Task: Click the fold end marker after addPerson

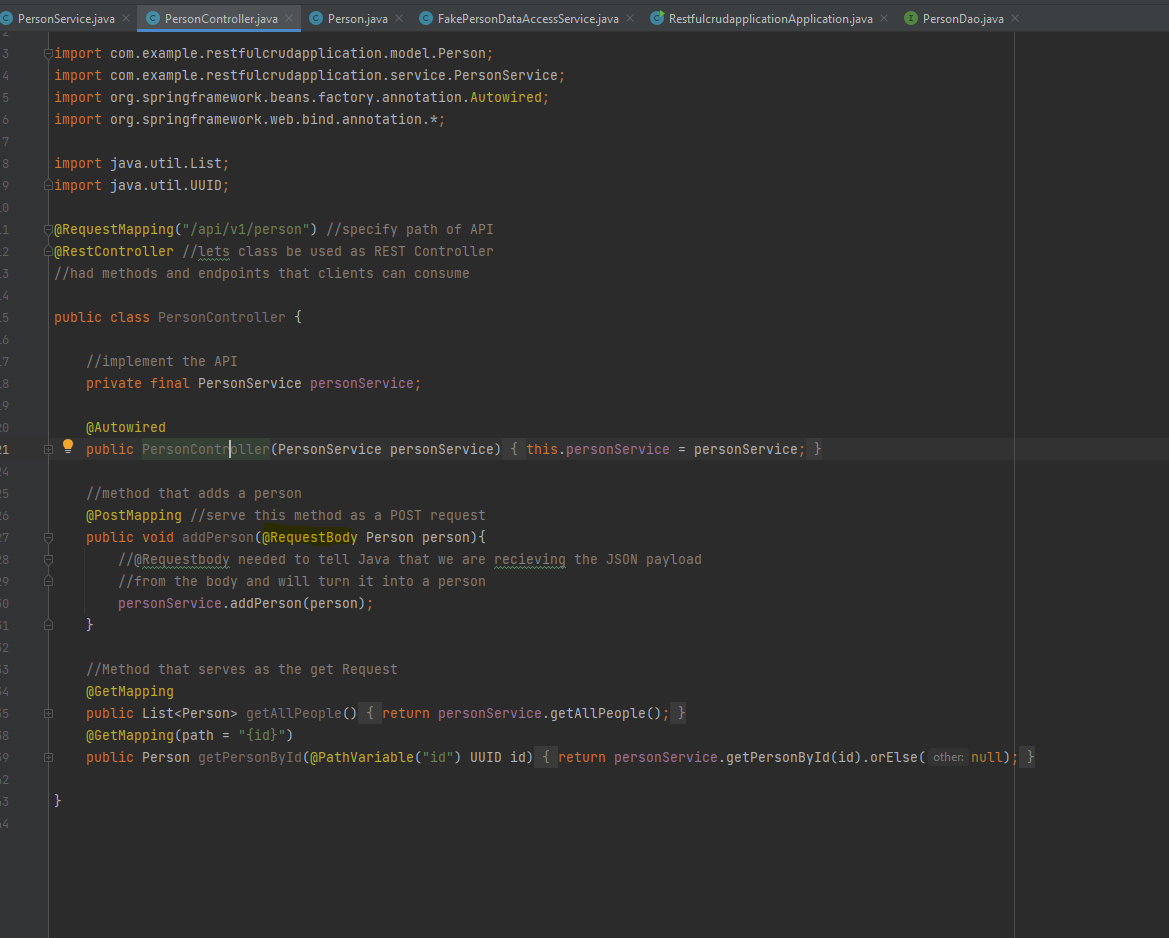Action: coord(48,625)
